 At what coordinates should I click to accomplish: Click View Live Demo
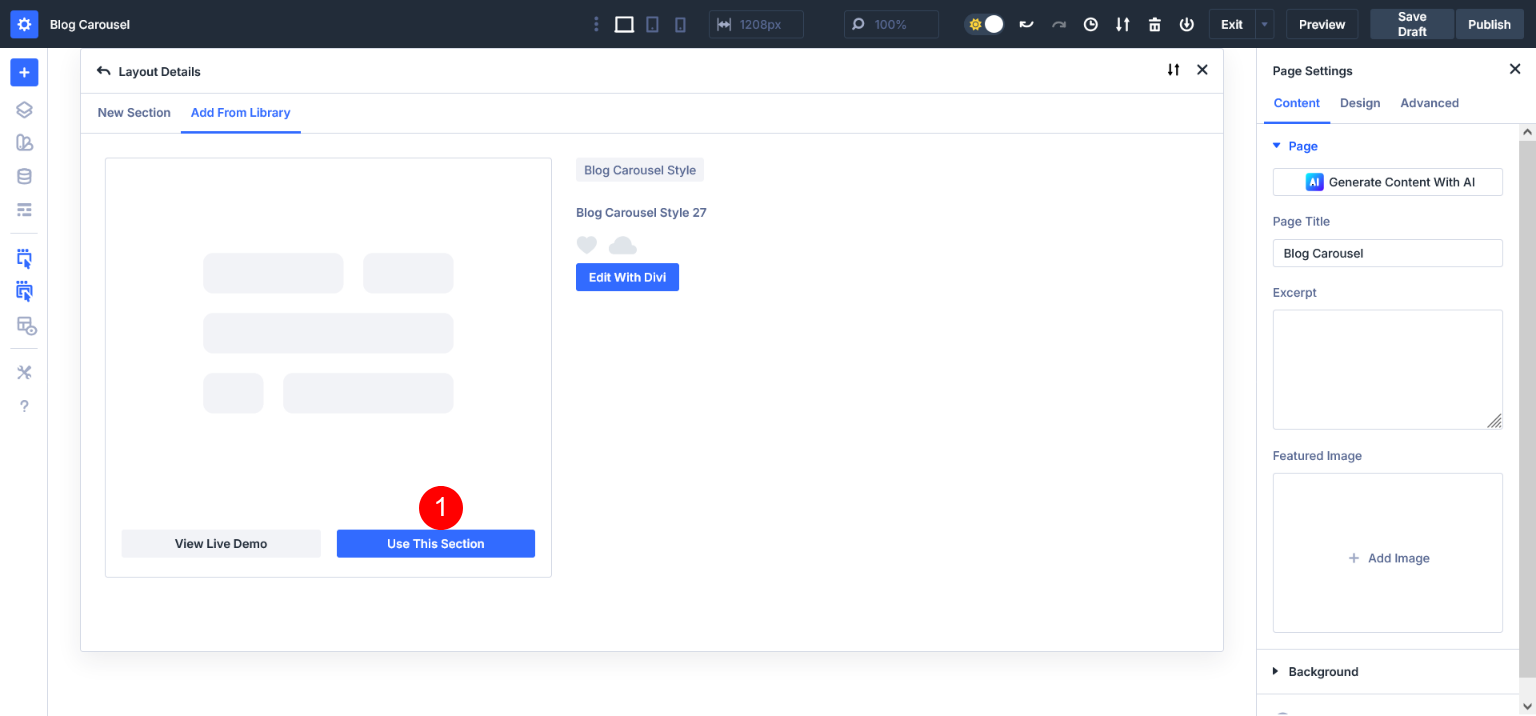click(x=221, y=544)
